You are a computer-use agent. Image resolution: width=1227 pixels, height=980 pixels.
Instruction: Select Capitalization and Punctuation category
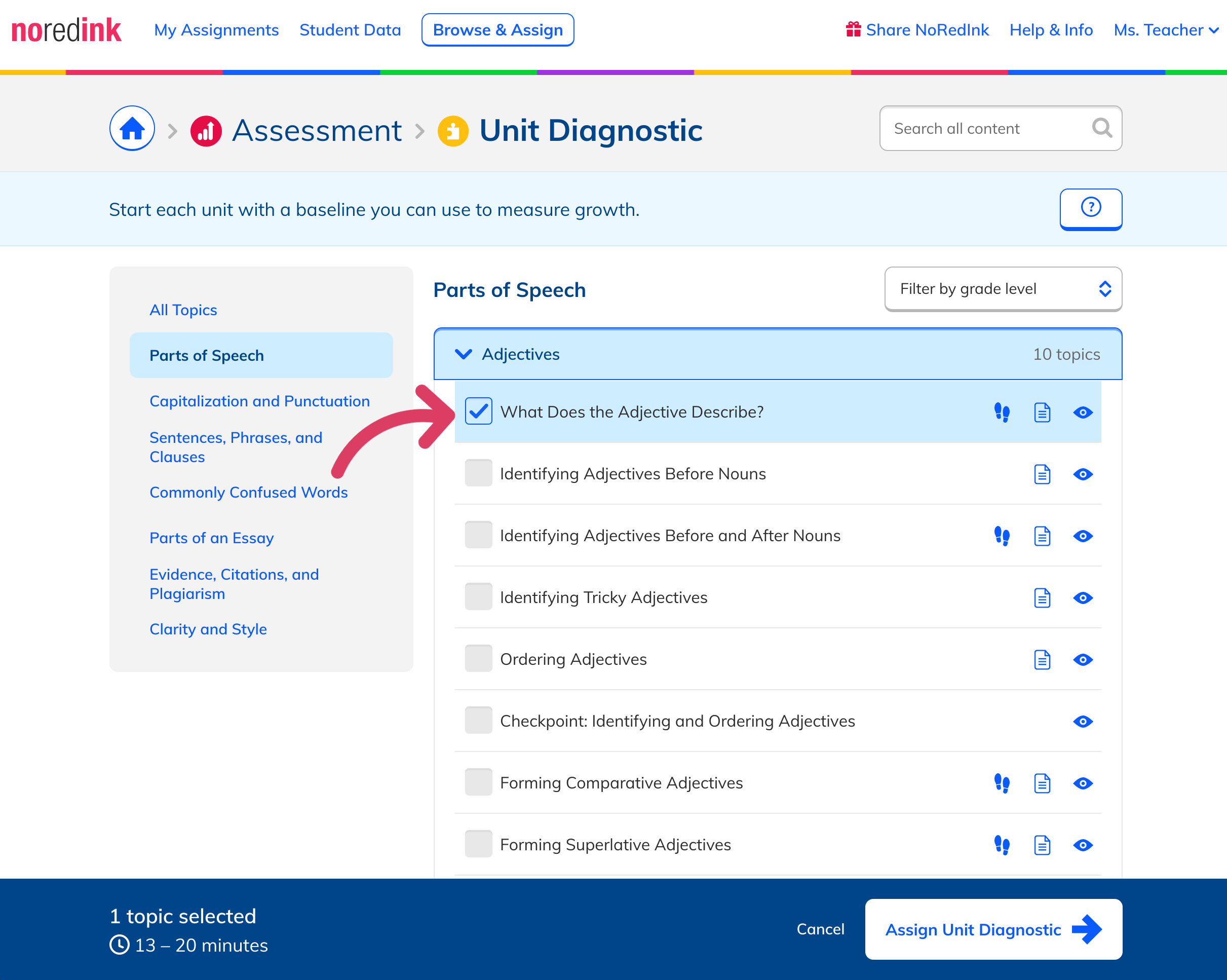pos(259,401)
